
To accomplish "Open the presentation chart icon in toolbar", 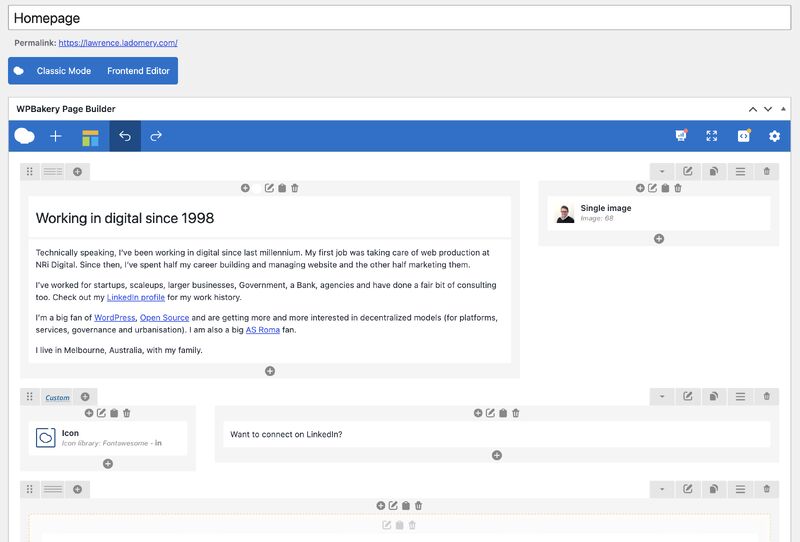I will (x=681, y=136).
